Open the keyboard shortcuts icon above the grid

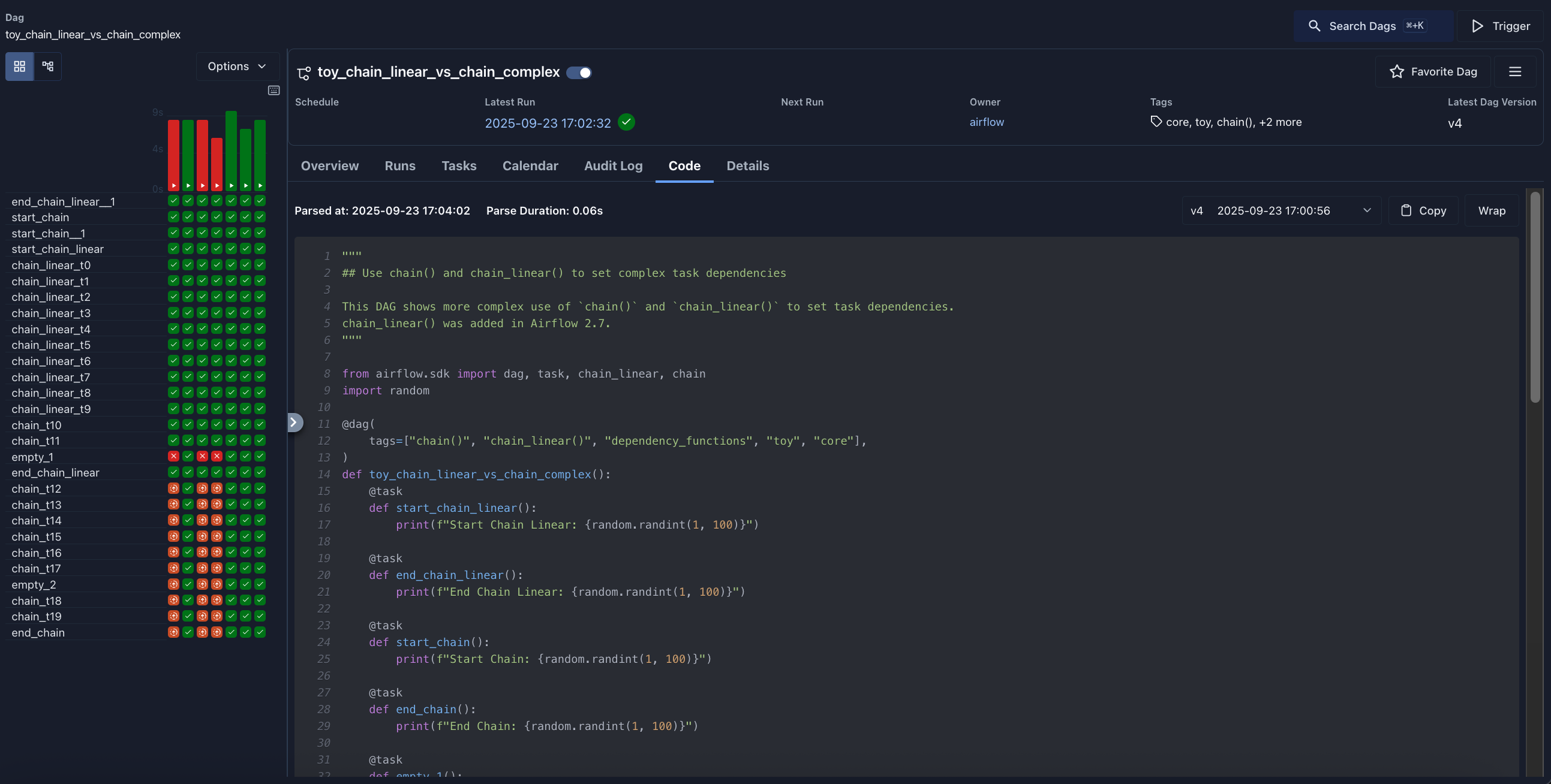point(274,90)
